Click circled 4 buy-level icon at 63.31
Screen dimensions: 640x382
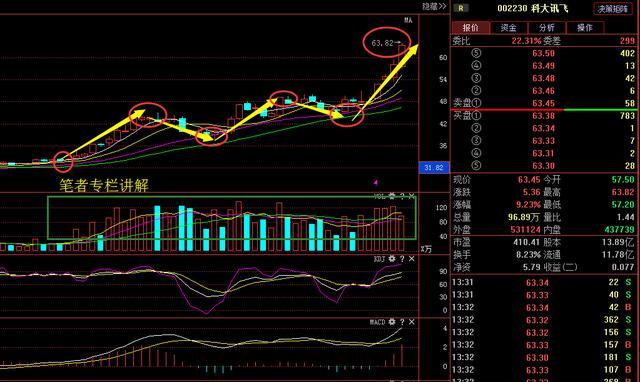[476, 153]
